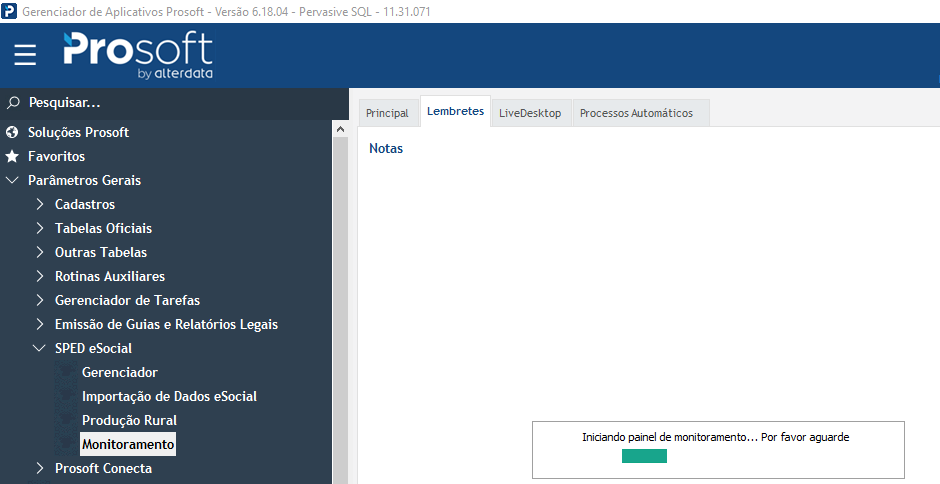The width and height of the screenshot is (940, 484).
Task: Click the Cadastros label
Action: (85, 204)
